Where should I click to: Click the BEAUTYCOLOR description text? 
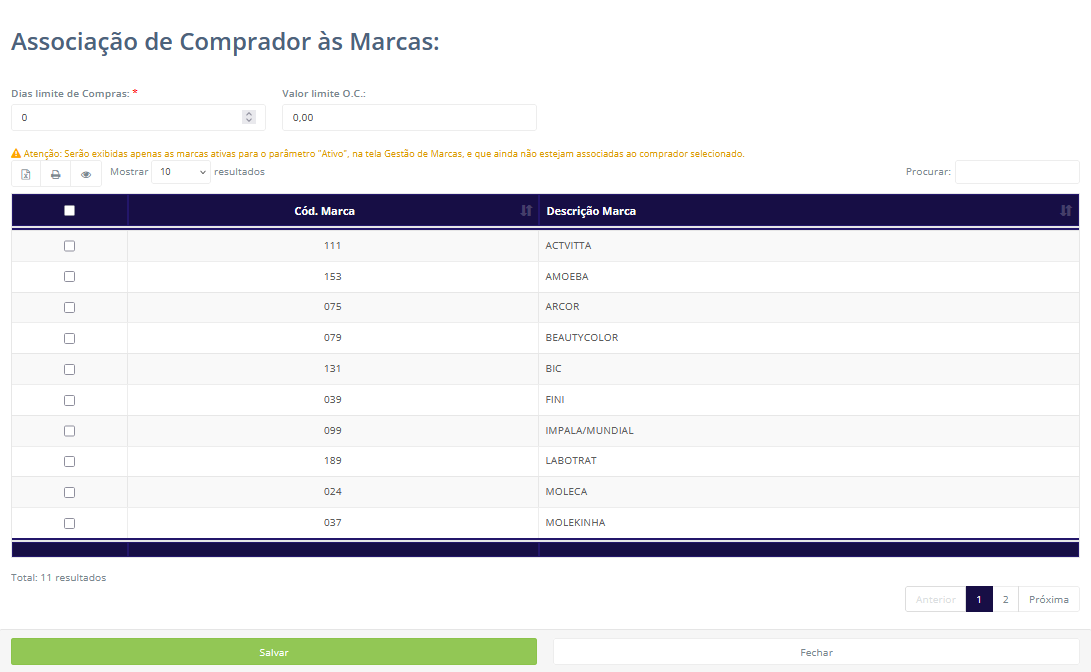click(x=582, y=337)
